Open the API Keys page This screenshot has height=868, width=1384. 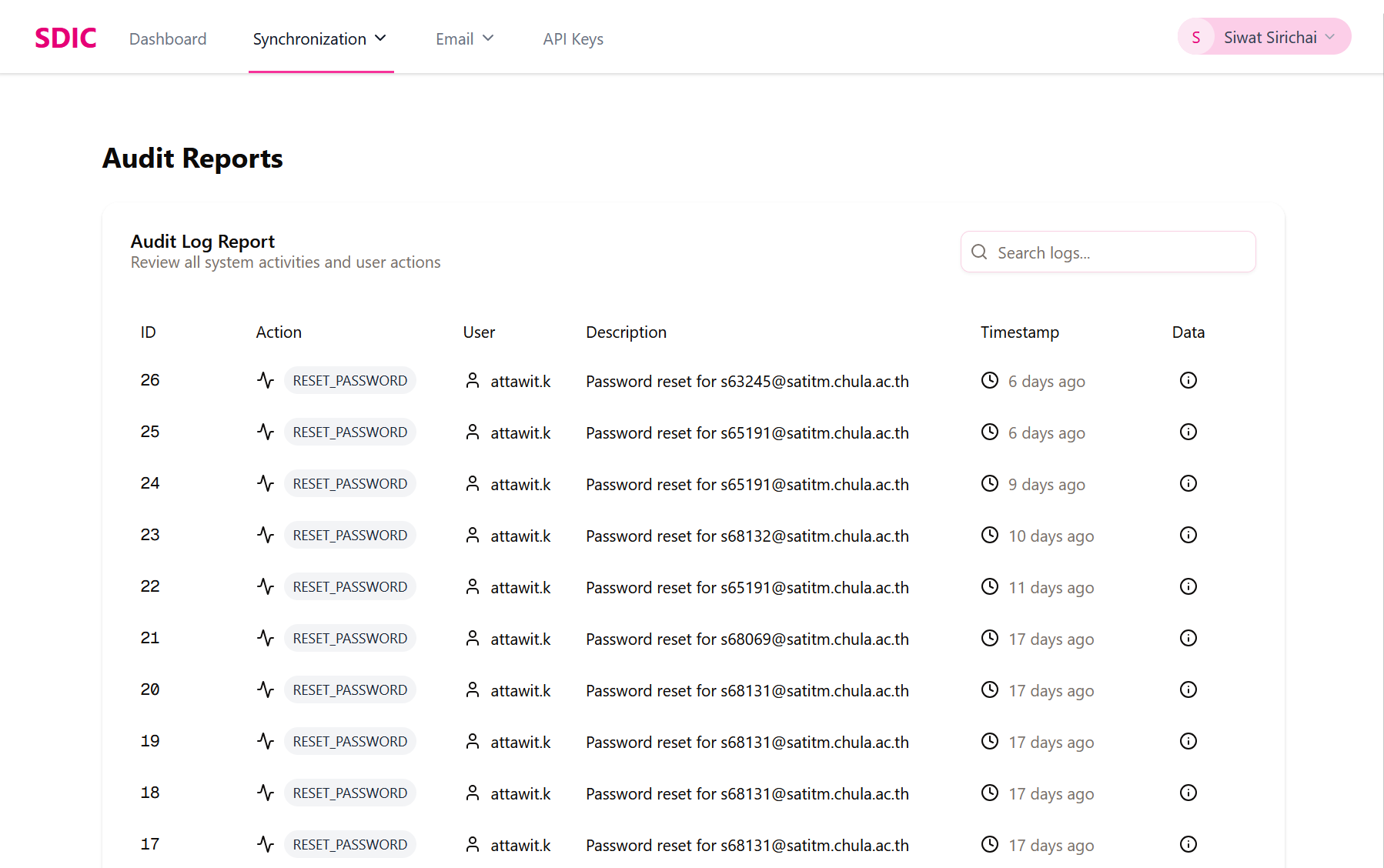coord(573,38)
